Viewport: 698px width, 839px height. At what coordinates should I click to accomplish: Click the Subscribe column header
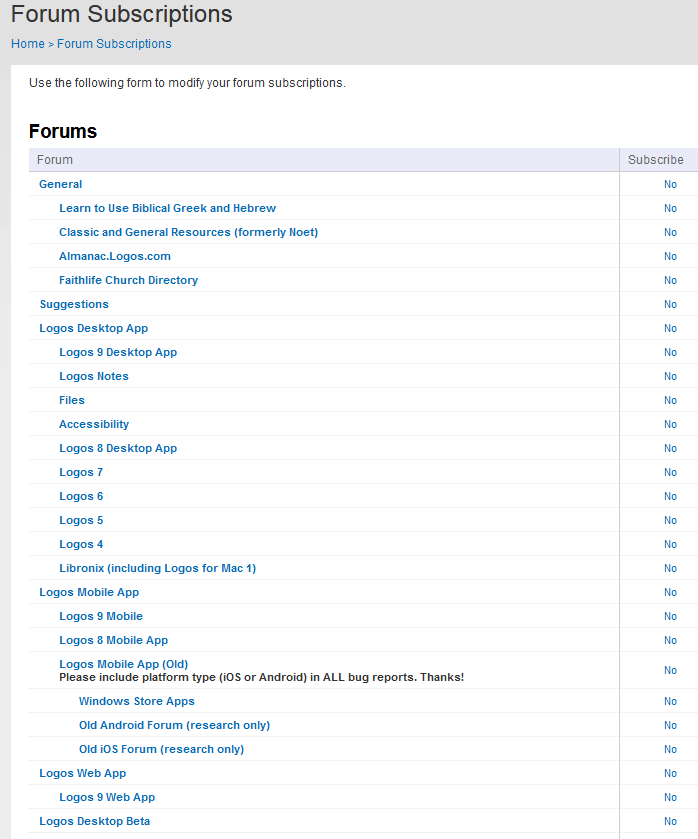[656, 160]
